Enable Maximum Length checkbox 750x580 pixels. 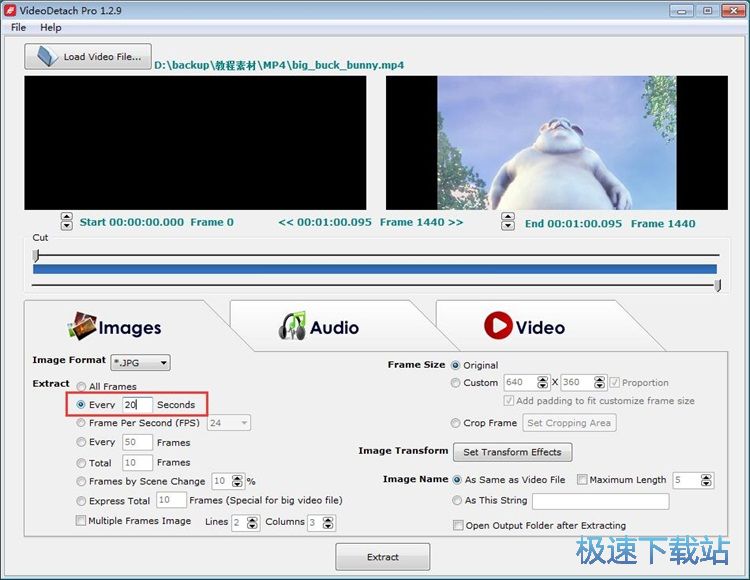582,480
